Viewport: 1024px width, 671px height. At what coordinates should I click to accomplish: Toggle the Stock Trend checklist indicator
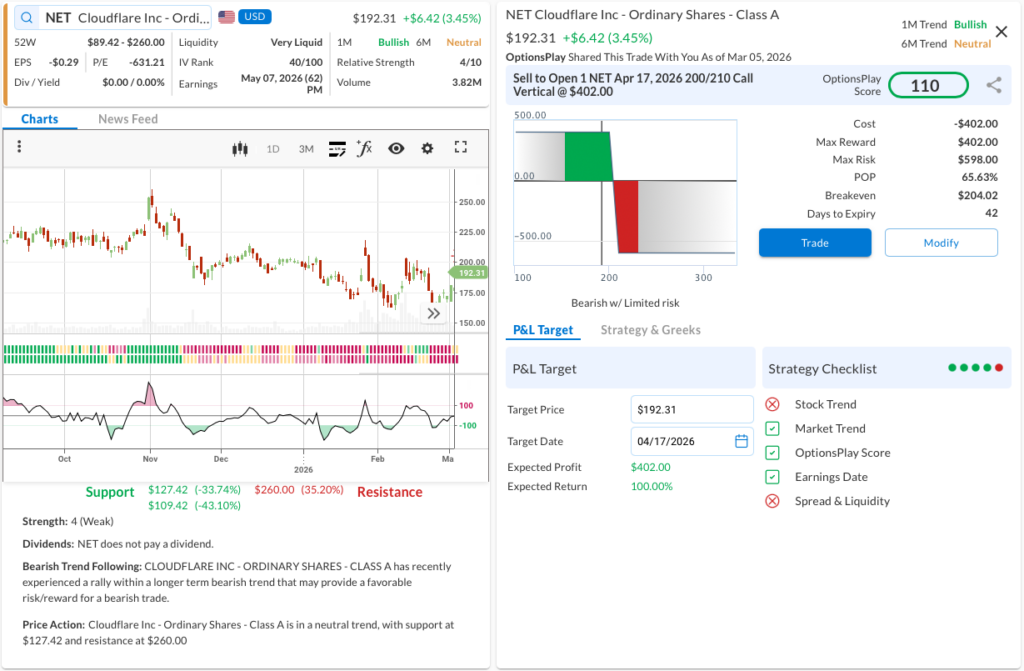(x=772, y=404)
